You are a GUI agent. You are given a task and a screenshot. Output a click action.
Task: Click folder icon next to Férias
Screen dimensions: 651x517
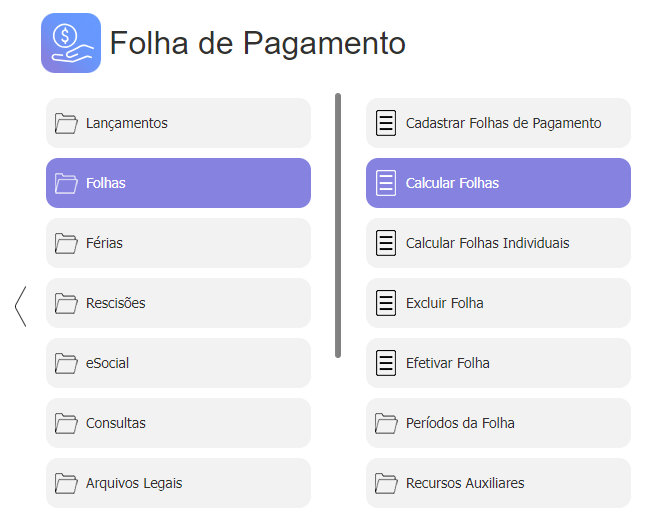pyautogui.click(x=66, y=243)
